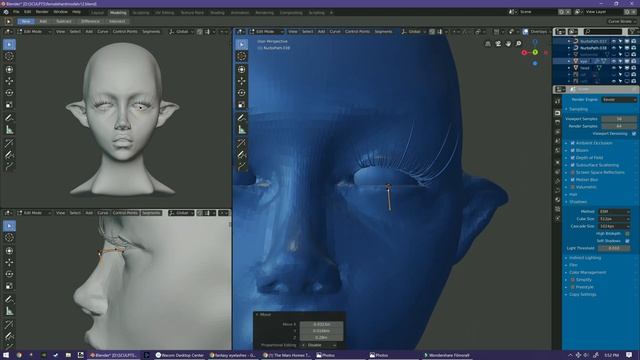Open the File menu
The width and height of the screenshot is (640, 360).
(16, 12)
